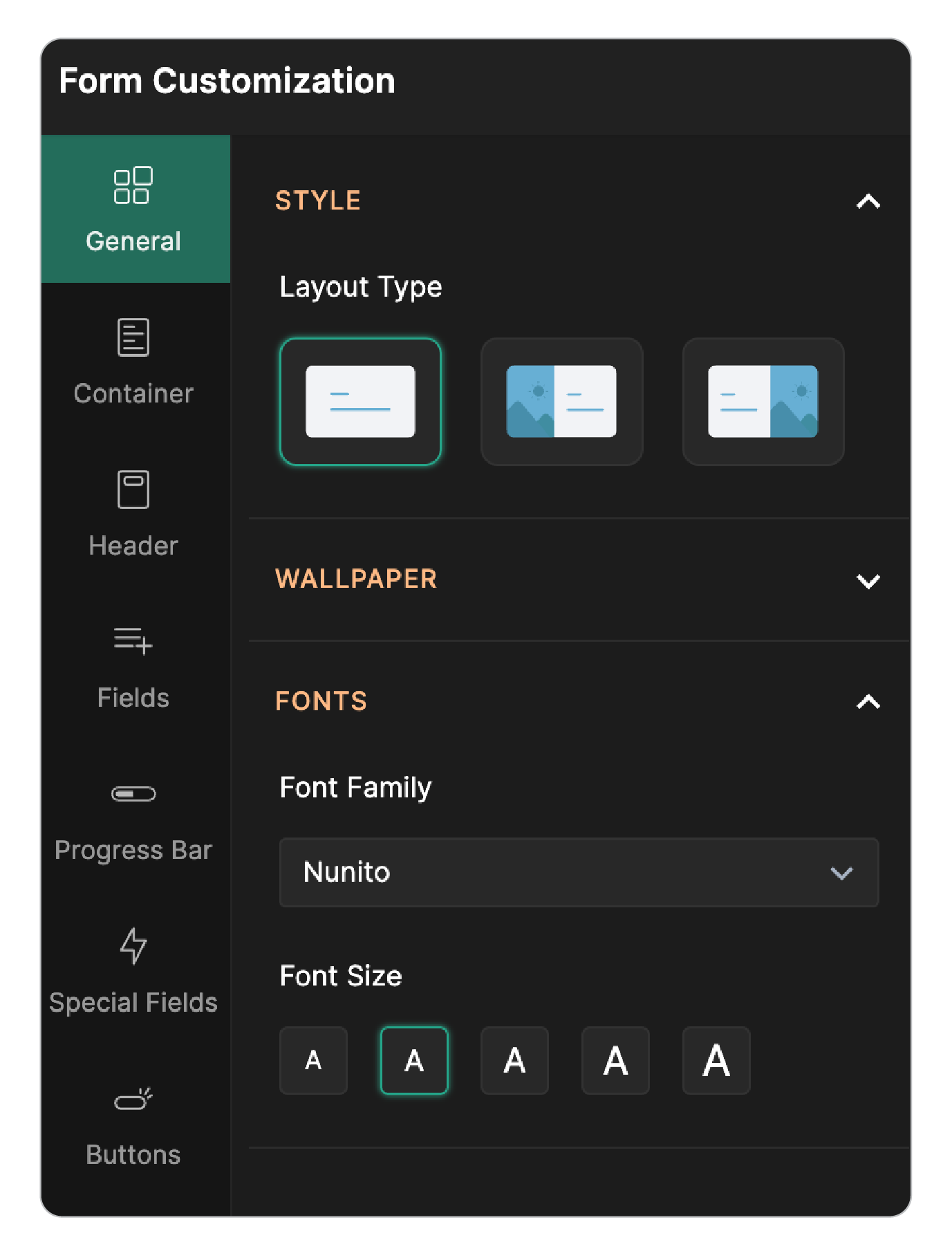952x1240 pixels.
Task: Open the Nunito font family dropdown
Action: tap(579, 872)
